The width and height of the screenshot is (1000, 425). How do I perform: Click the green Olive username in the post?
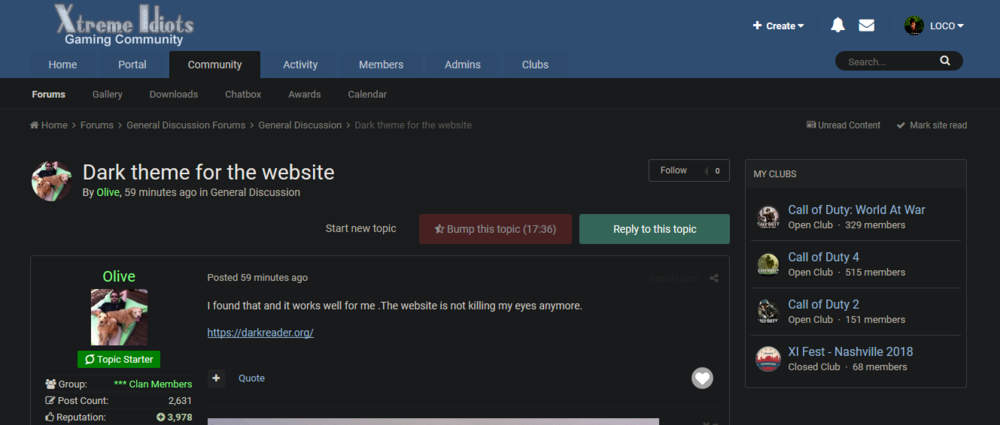click(119, 276)
